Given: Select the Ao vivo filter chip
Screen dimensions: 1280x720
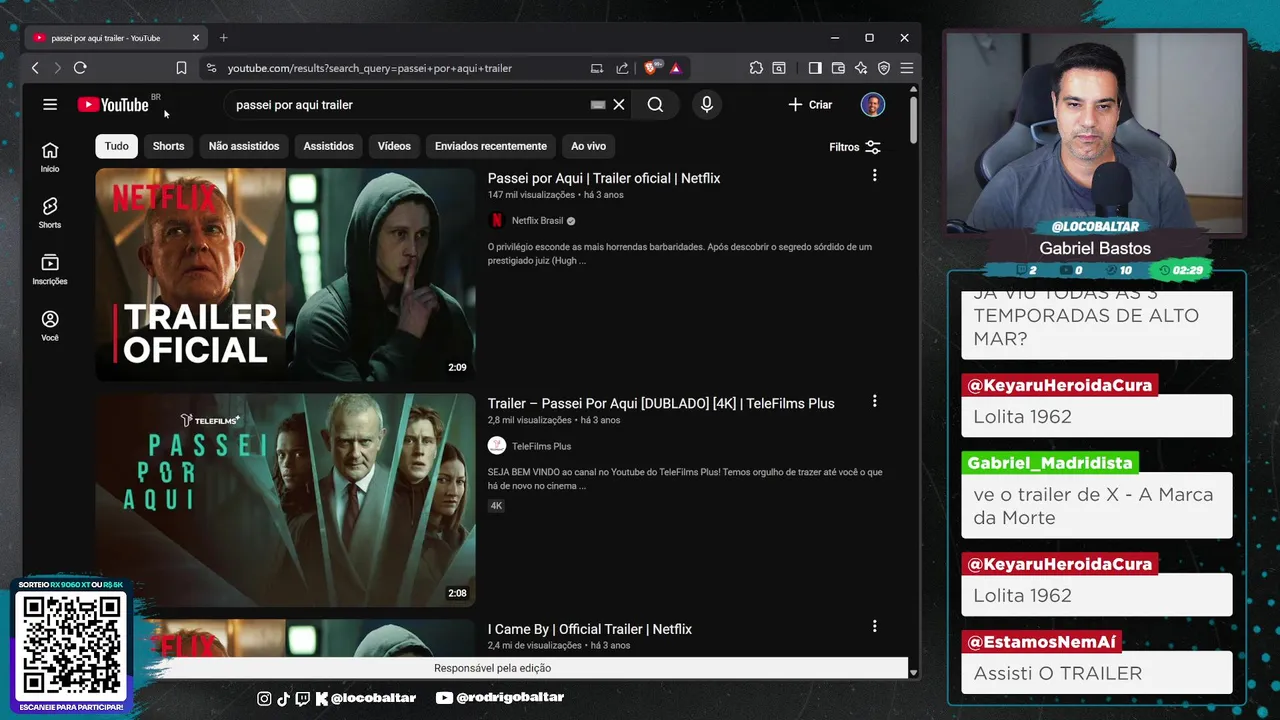Looking at the screenshot, I should [589, 146].
